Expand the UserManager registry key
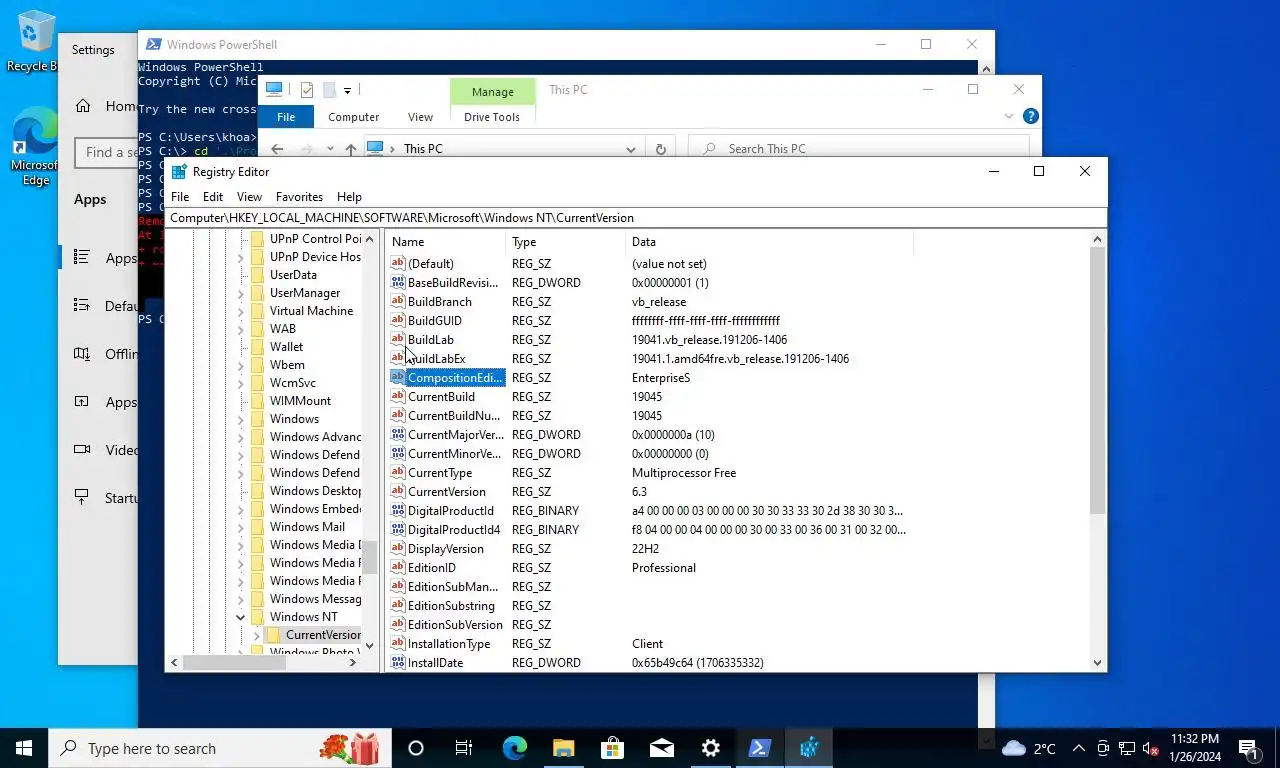This screenshot has width=1280, height=768. (x=240, y=293)
